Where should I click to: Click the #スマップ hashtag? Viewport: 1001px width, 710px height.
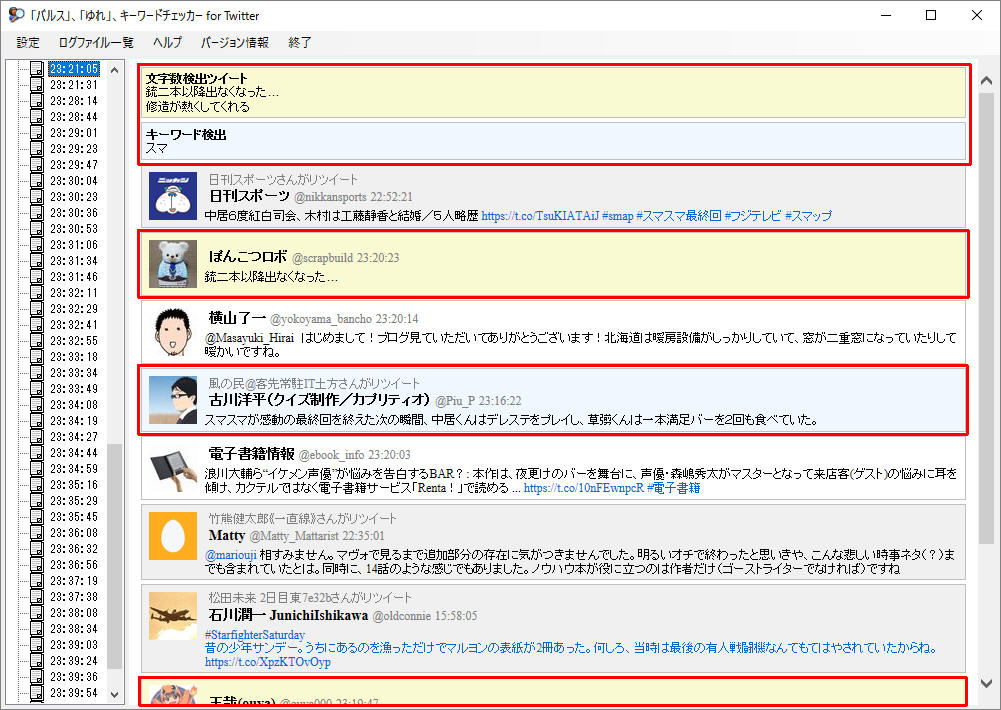[808, 216]
